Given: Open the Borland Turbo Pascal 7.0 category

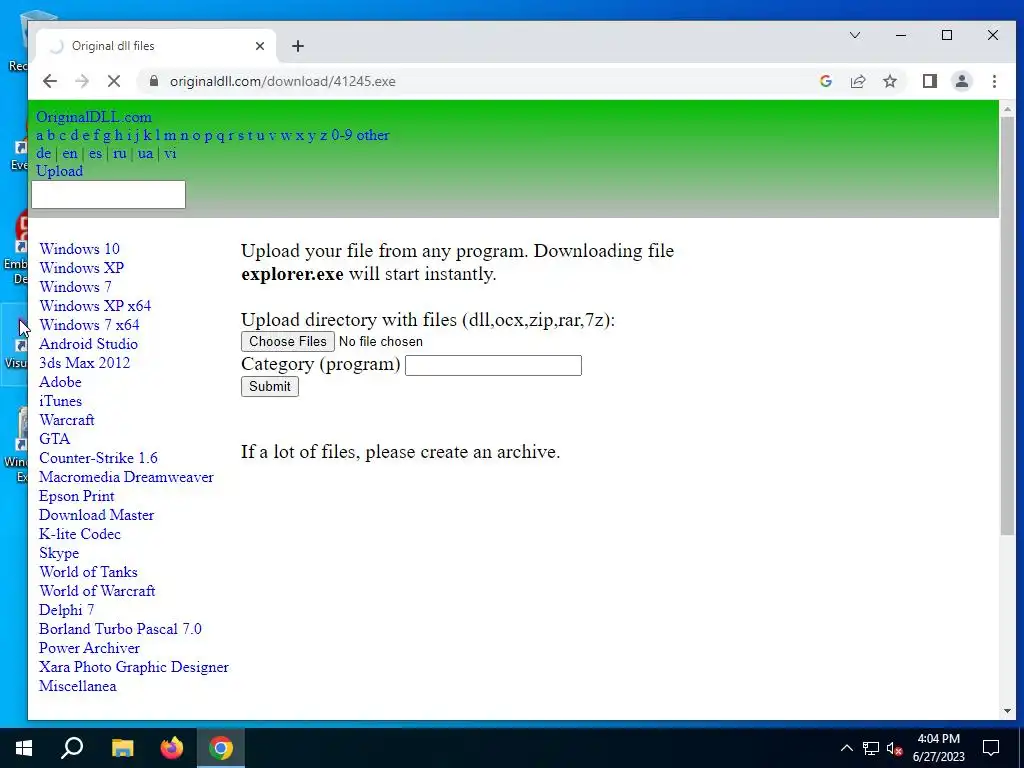Looking at the screenshot, I should 120,629.
